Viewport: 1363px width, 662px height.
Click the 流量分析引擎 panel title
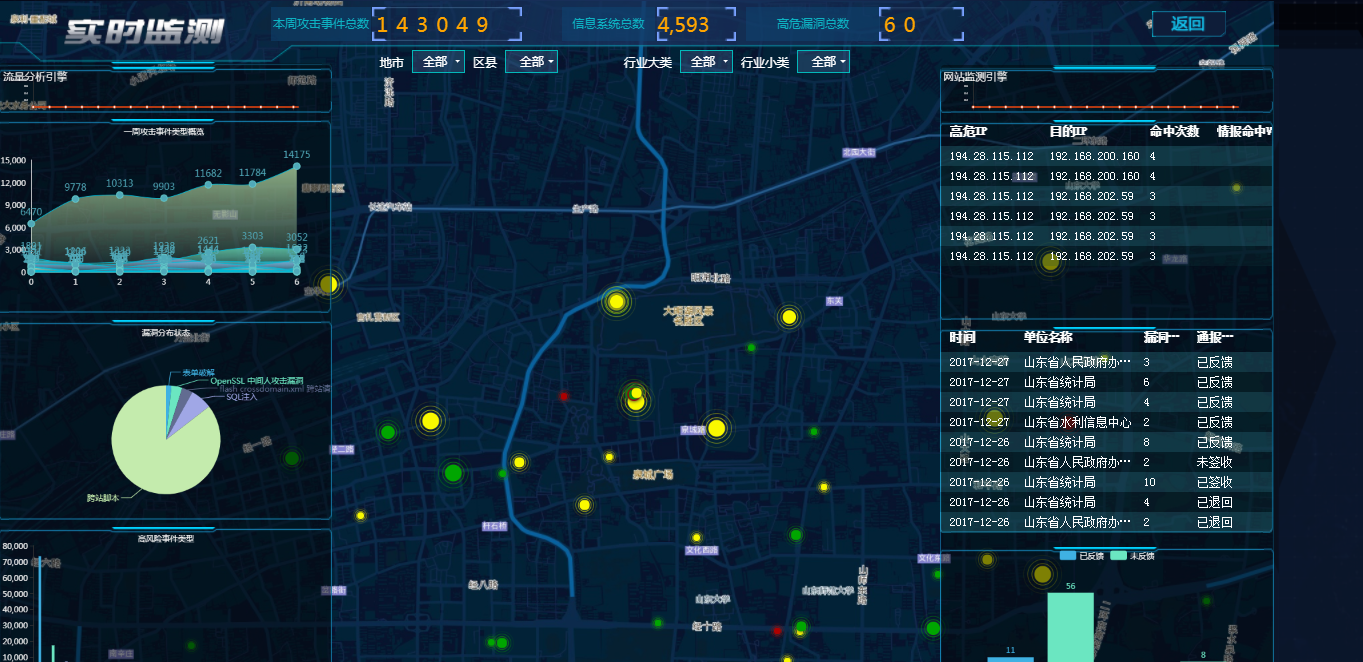(35, 76)
